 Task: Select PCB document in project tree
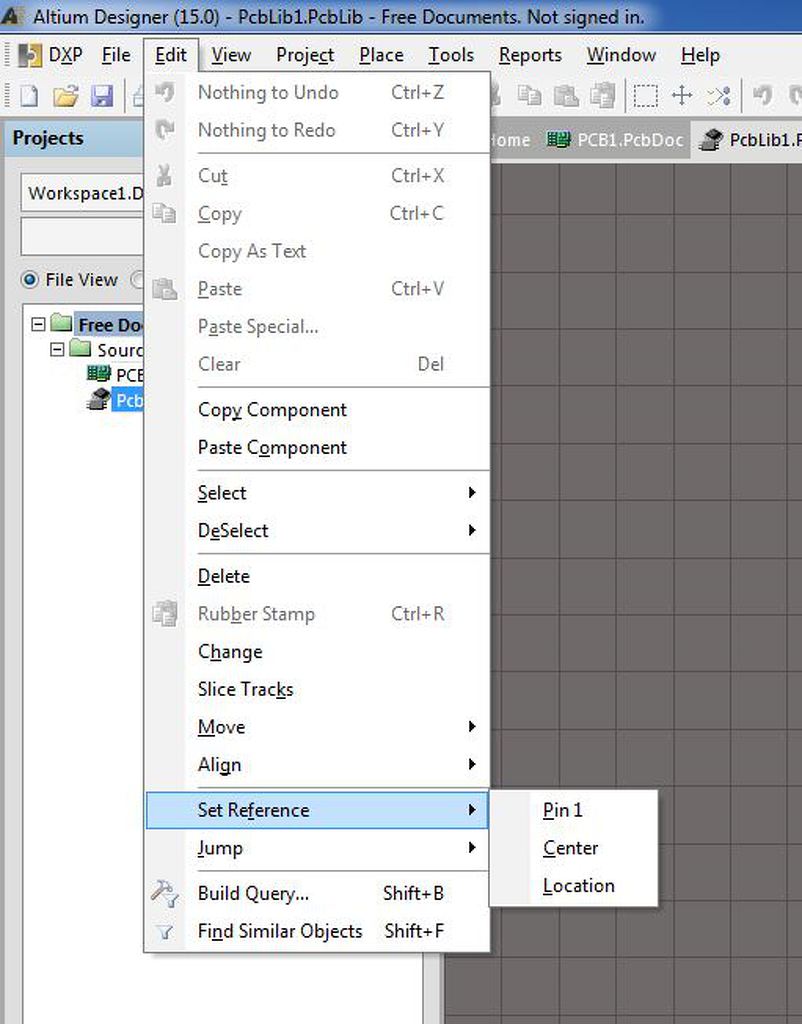click(x=128, y=375)
